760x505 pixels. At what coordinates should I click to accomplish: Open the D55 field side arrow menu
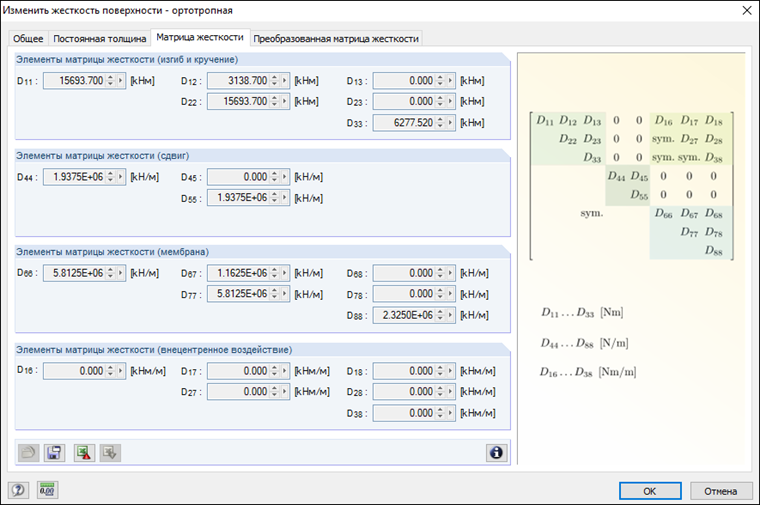285,198
